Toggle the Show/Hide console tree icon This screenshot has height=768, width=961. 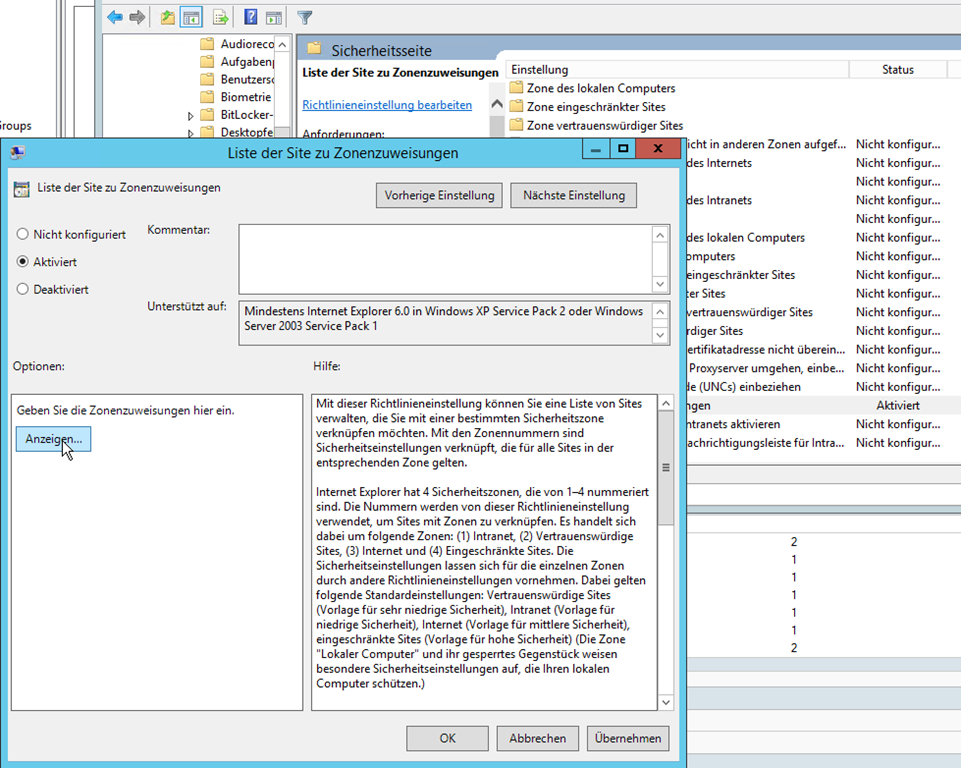(190, 17)
